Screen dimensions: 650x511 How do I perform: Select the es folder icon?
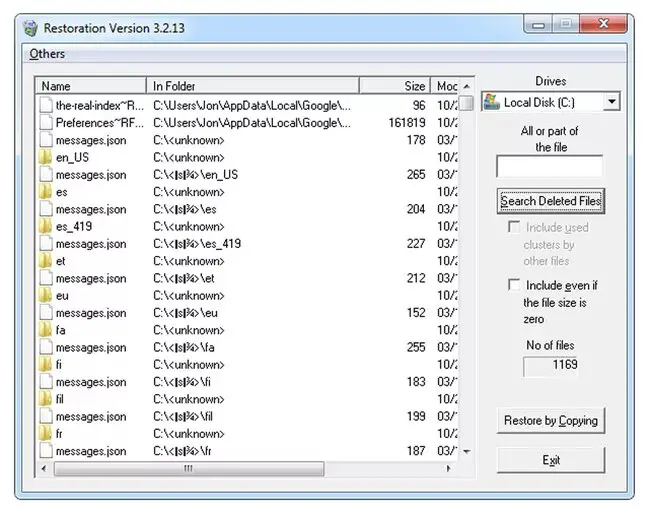tap(45, 192)
